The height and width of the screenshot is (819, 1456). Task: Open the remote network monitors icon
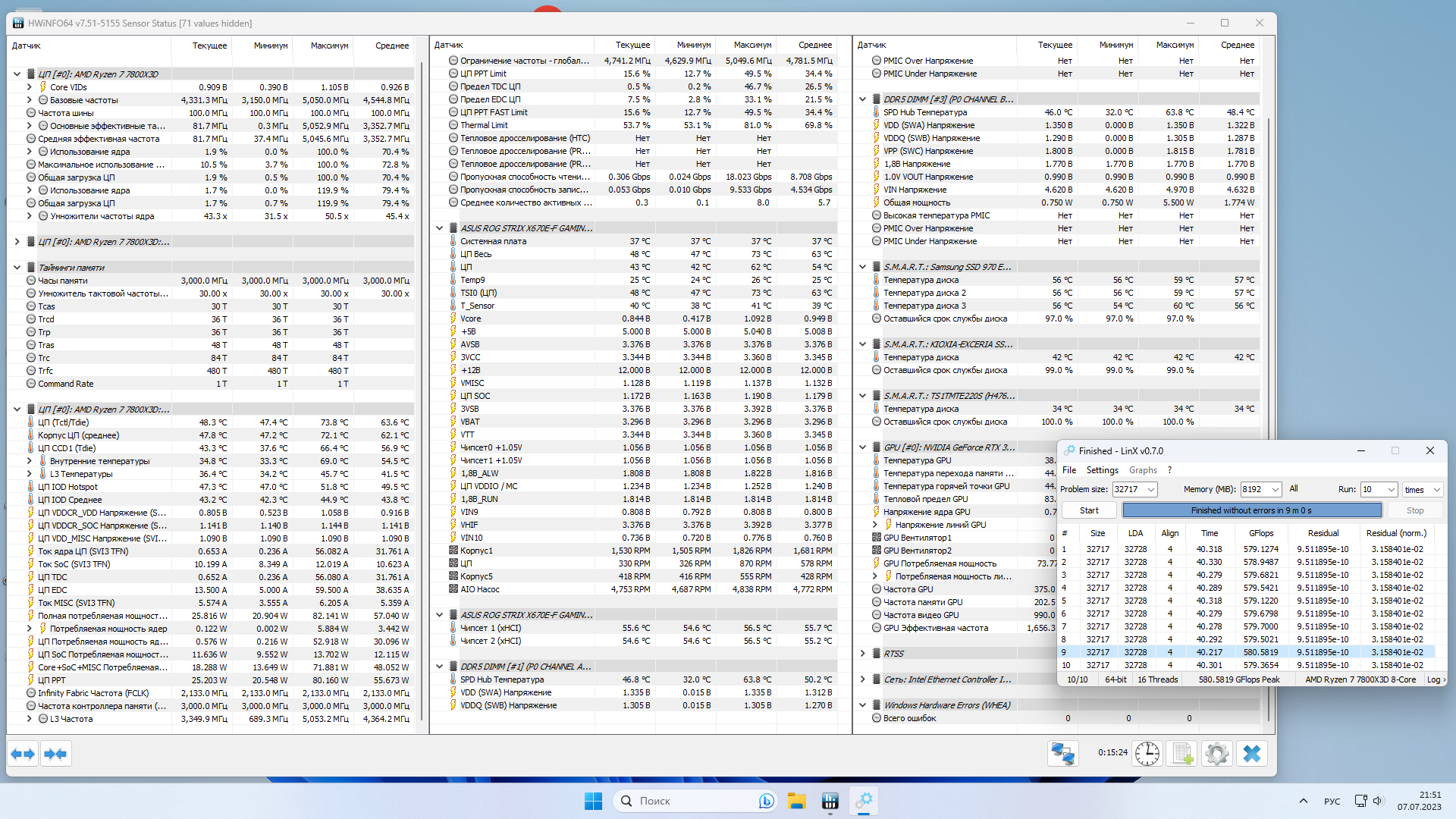tap(1062, 754)
